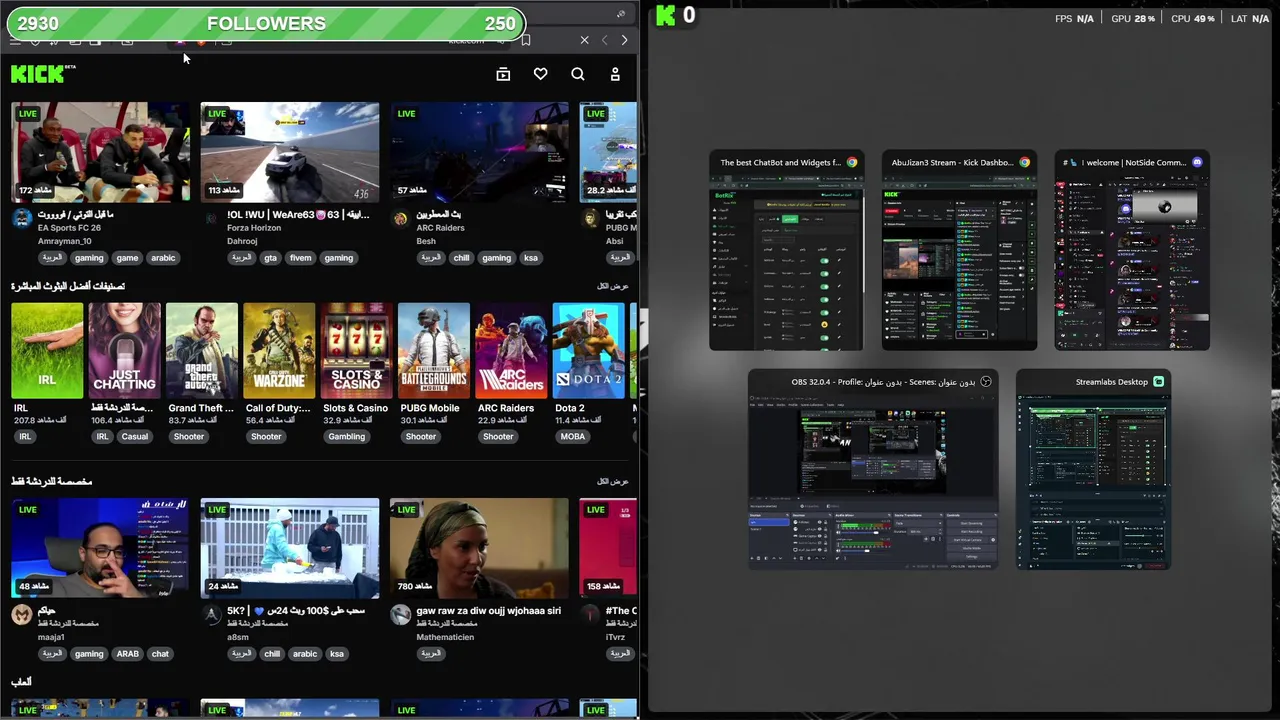
Task: Open the 'Forza Horizon' game link
Action: tap(256, 228)
